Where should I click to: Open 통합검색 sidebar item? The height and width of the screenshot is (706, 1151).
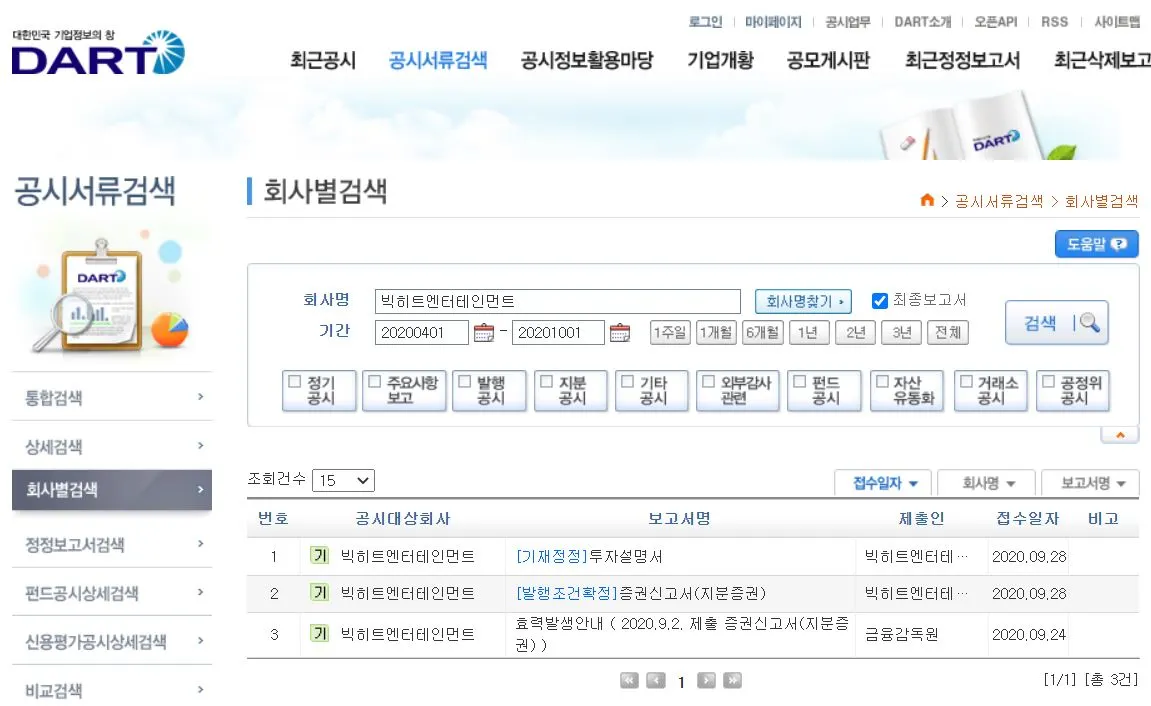(x=112, y=397)
